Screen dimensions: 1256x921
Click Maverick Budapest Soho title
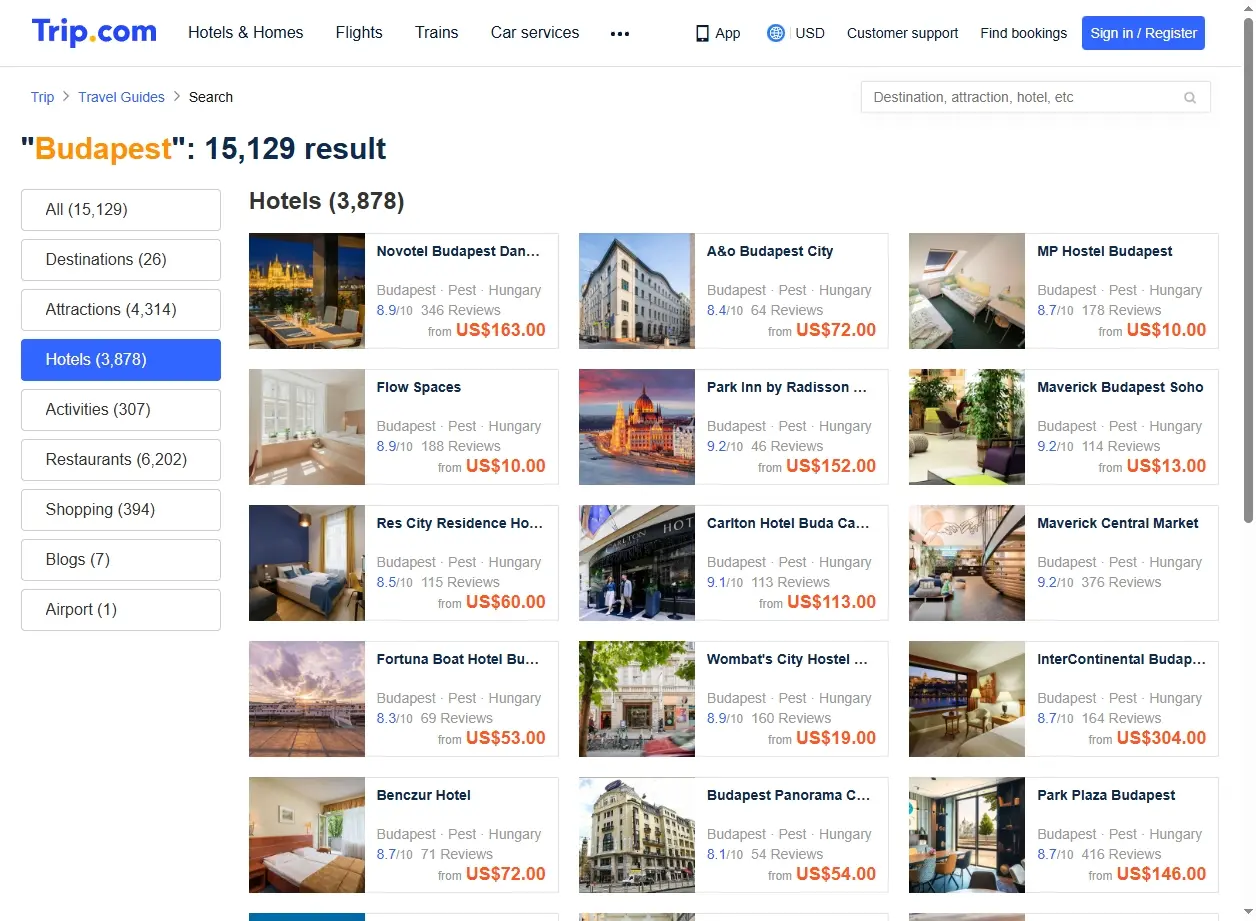pos(1120,387)
